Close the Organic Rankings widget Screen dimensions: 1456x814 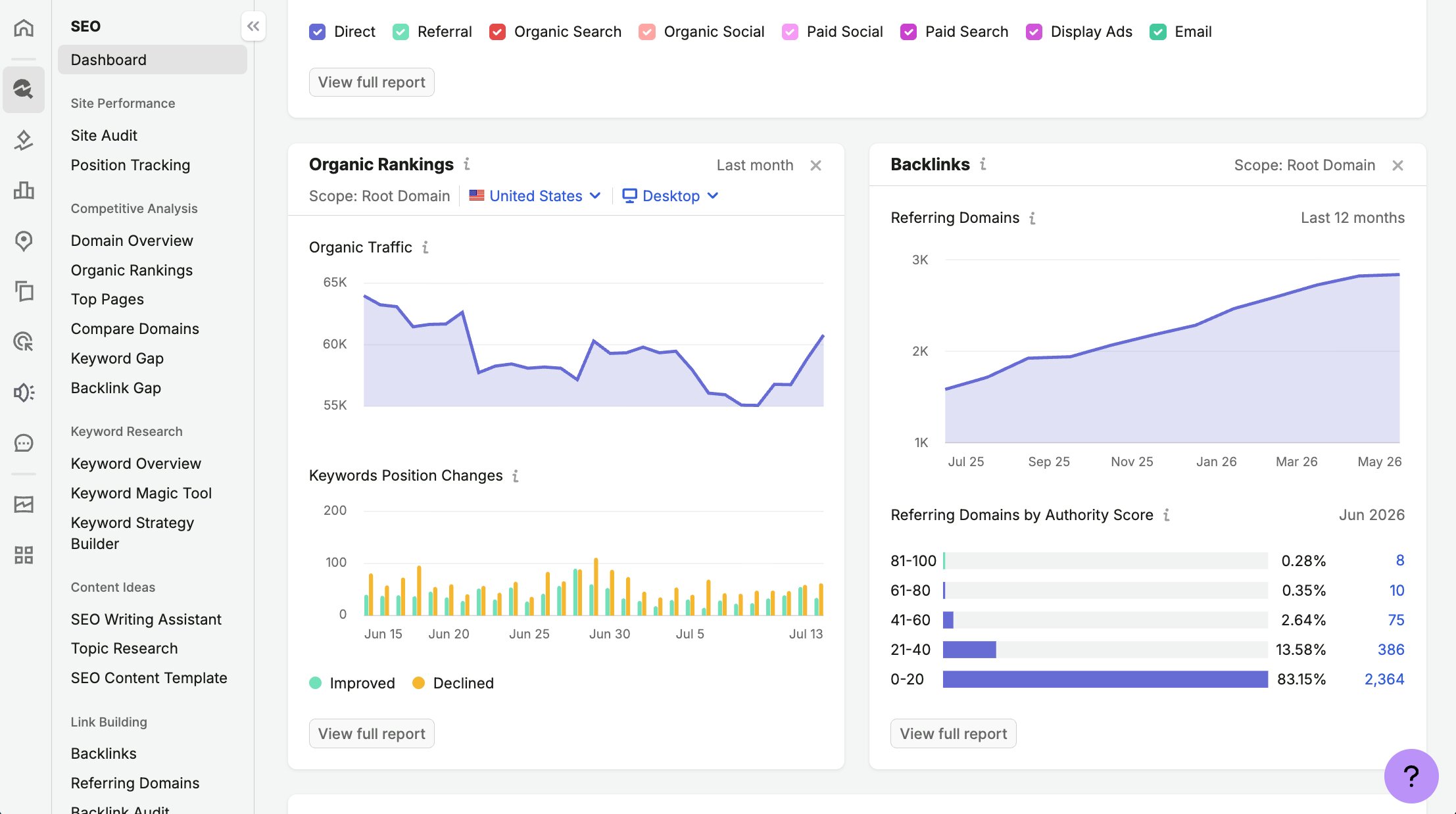tap(815, 165)
